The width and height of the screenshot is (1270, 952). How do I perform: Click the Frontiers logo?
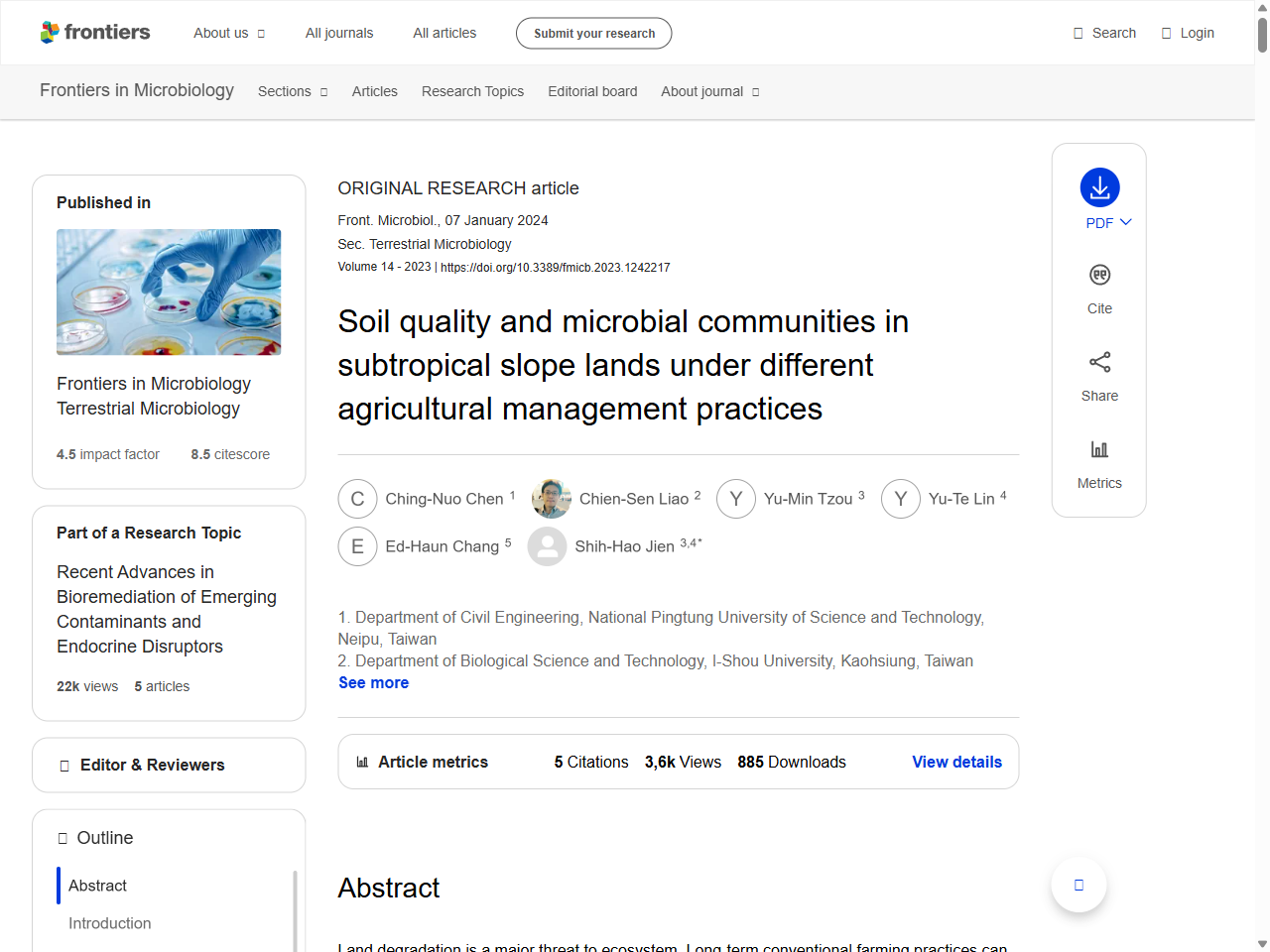coord(95,33)
